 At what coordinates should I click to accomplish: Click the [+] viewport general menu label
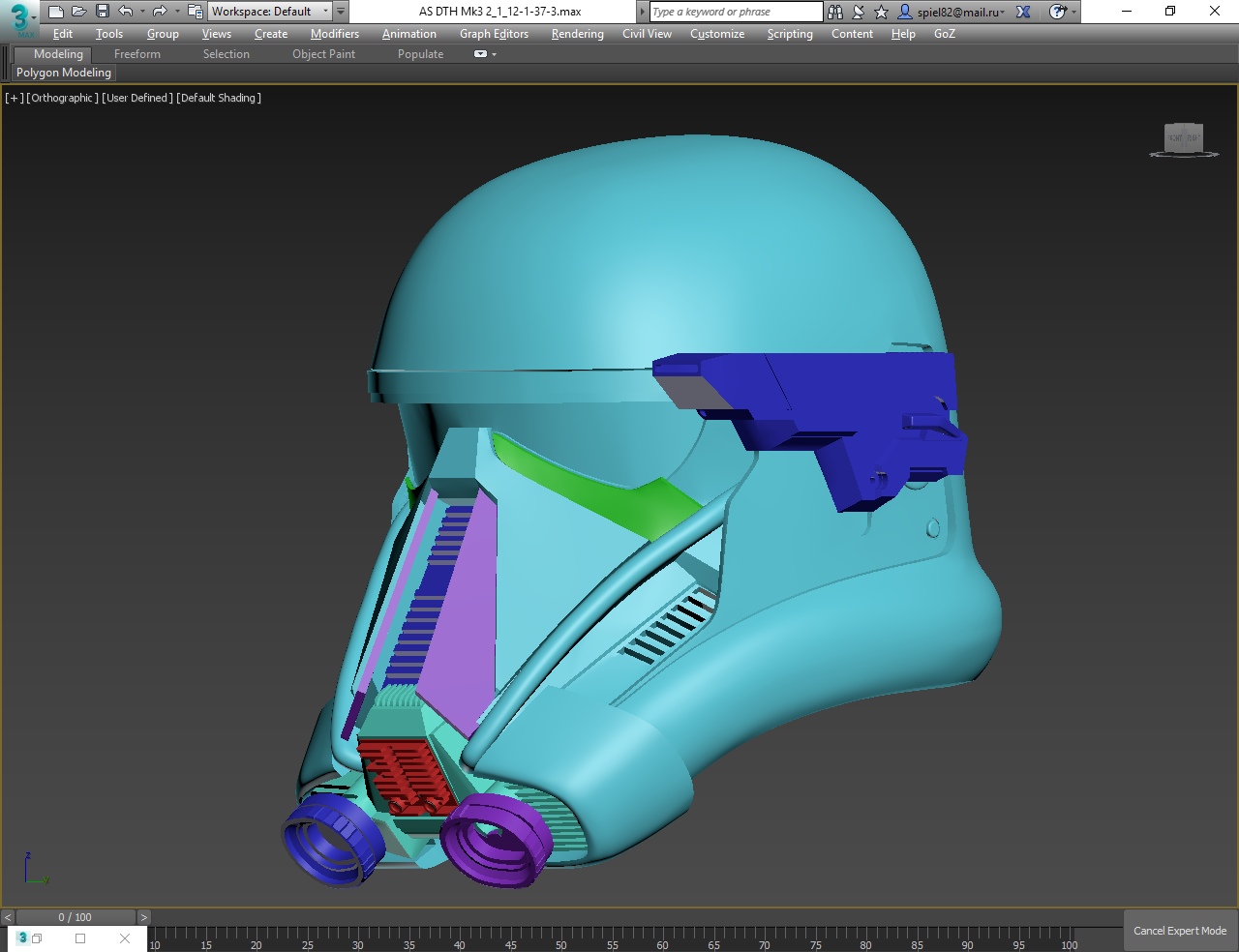[15, 98]
